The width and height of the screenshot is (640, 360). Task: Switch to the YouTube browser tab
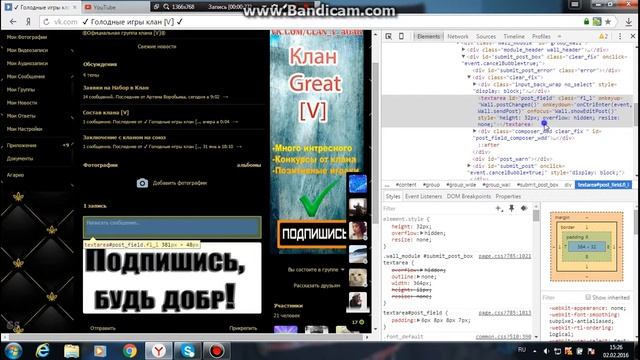[x=115, y=7]
